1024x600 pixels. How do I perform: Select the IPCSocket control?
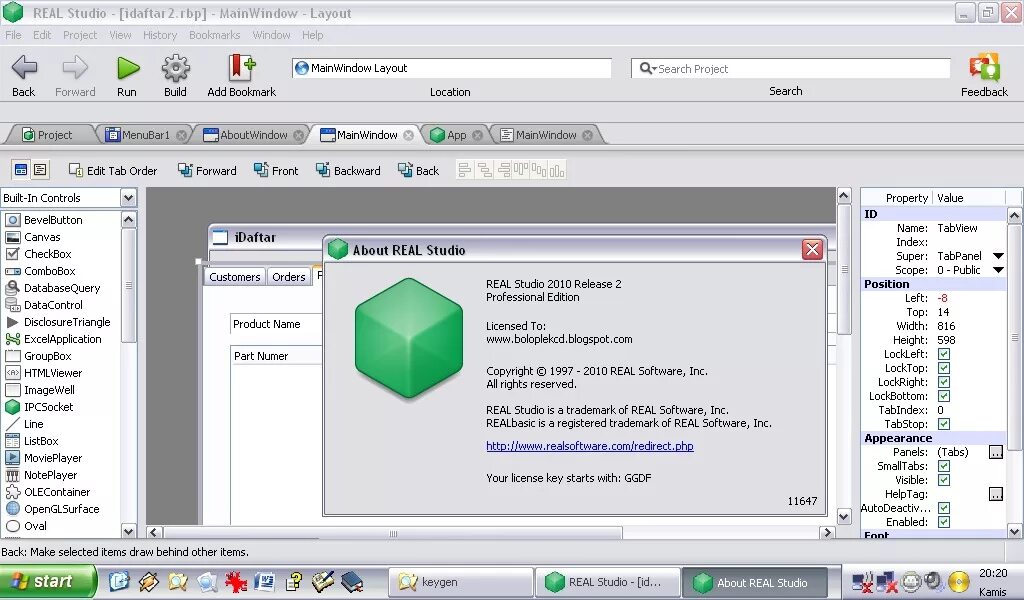[48, 407]
